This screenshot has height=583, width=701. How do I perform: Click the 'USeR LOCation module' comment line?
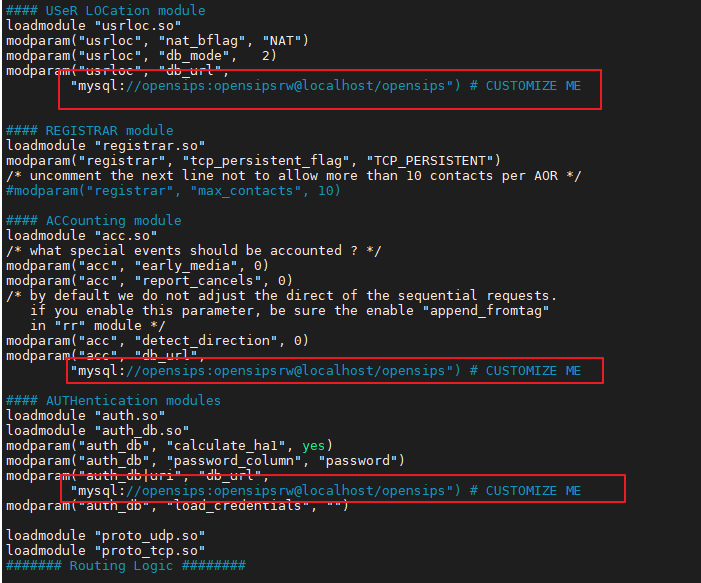click(98, 10)
